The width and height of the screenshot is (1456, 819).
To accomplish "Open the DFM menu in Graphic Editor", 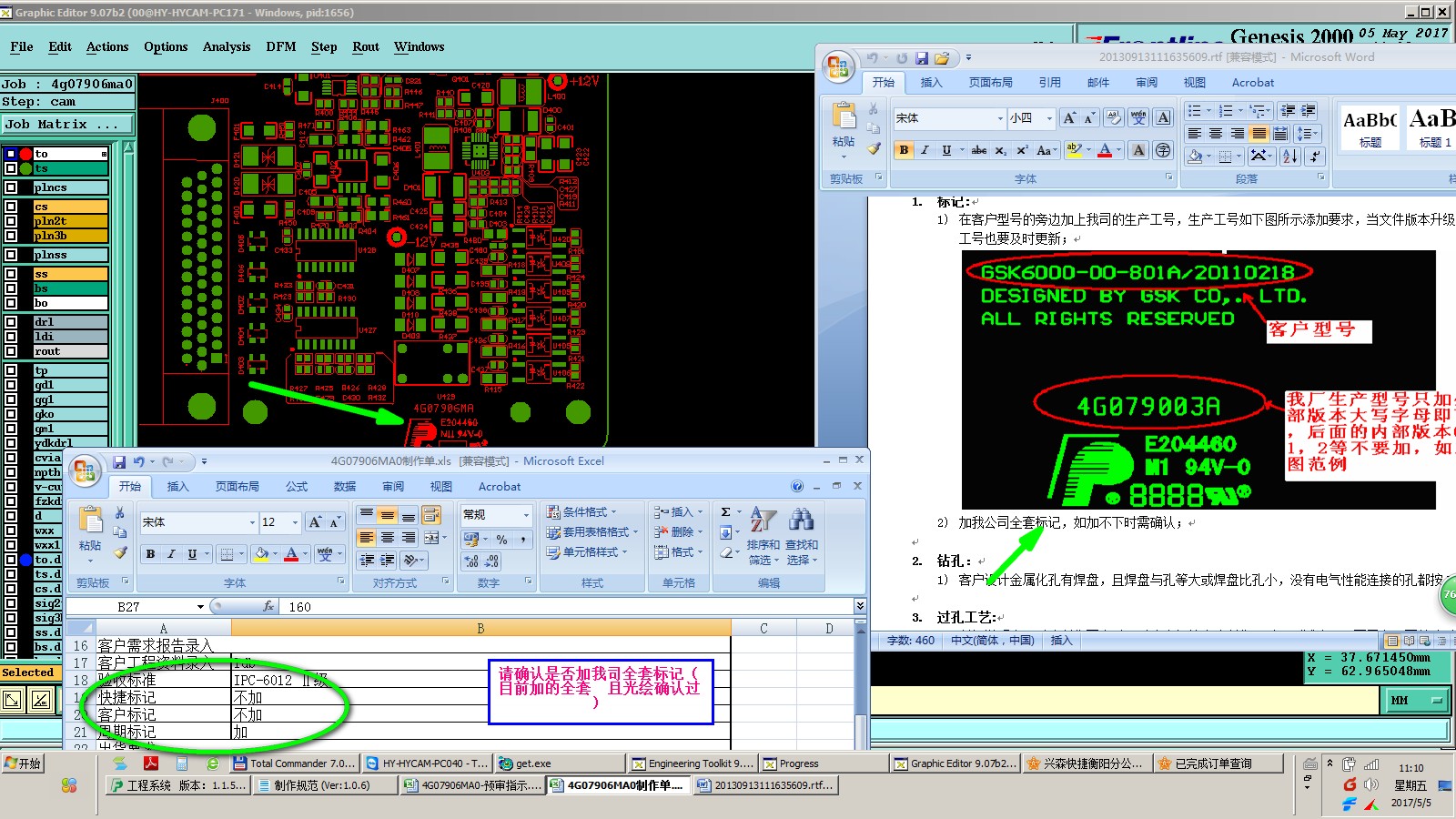I will (281, 46).
